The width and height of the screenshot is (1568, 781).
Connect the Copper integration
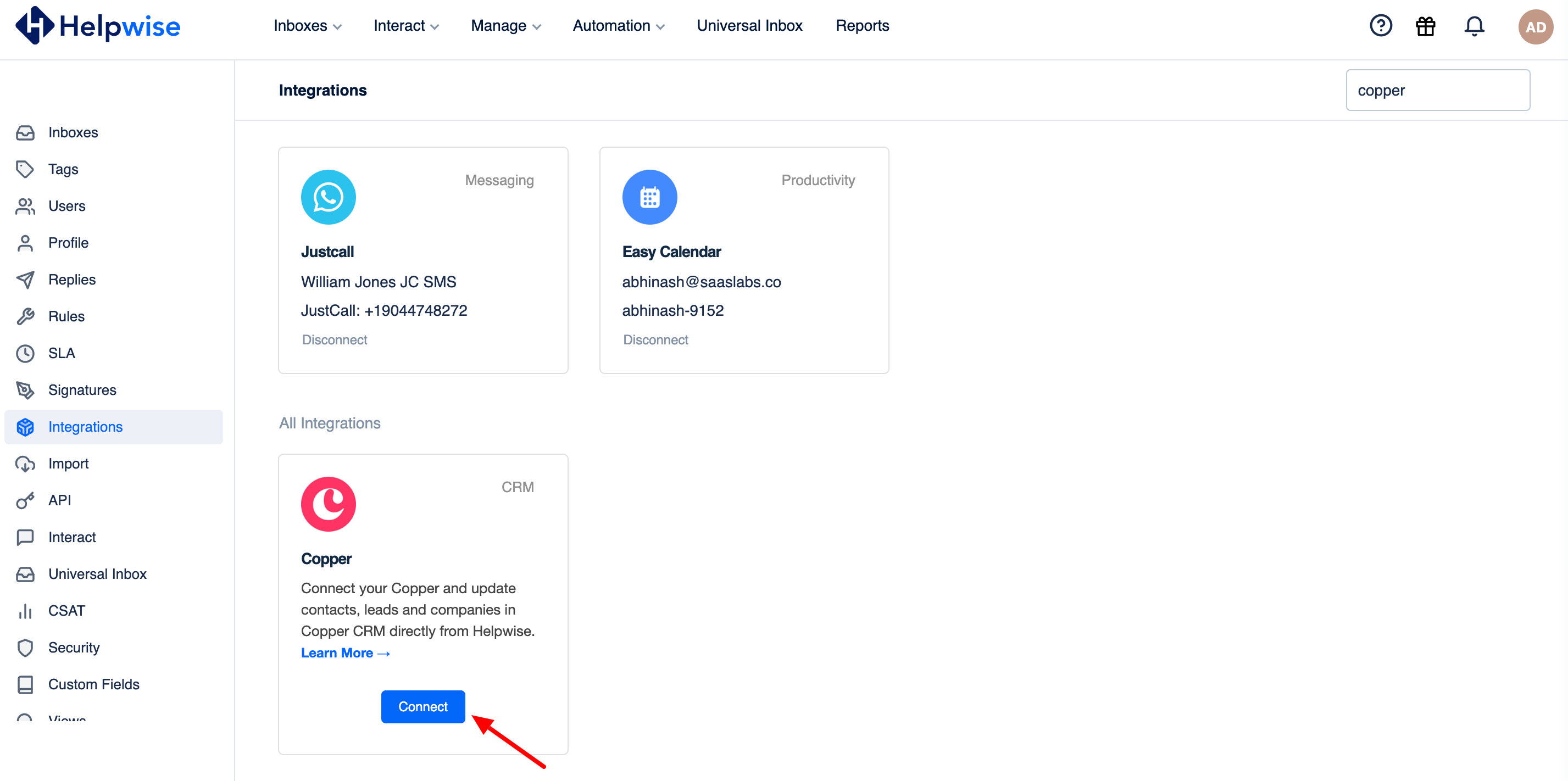pos(423,707)
